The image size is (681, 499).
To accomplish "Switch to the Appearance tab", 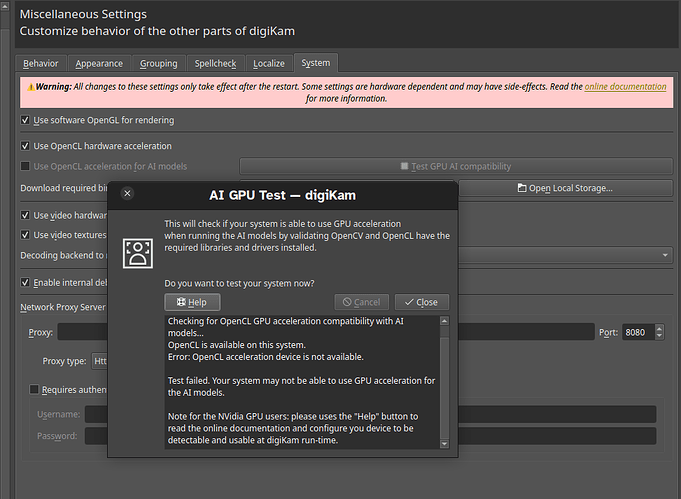I will coord(99,63).
